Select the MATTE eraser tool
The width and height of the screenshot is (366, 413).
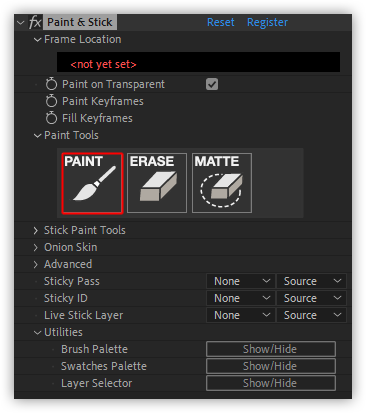[x=222, y=183]
